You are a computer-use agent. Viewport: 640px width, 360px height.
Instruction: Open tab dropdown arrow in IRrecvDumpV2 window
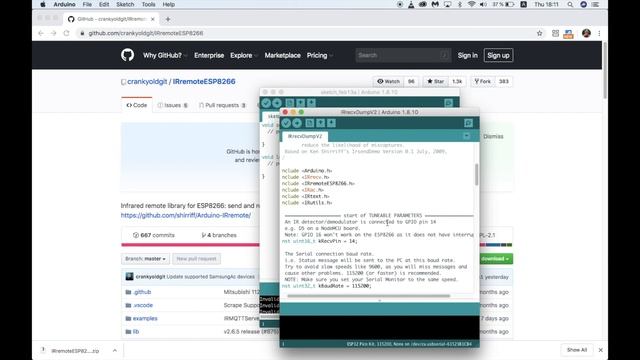467,136
